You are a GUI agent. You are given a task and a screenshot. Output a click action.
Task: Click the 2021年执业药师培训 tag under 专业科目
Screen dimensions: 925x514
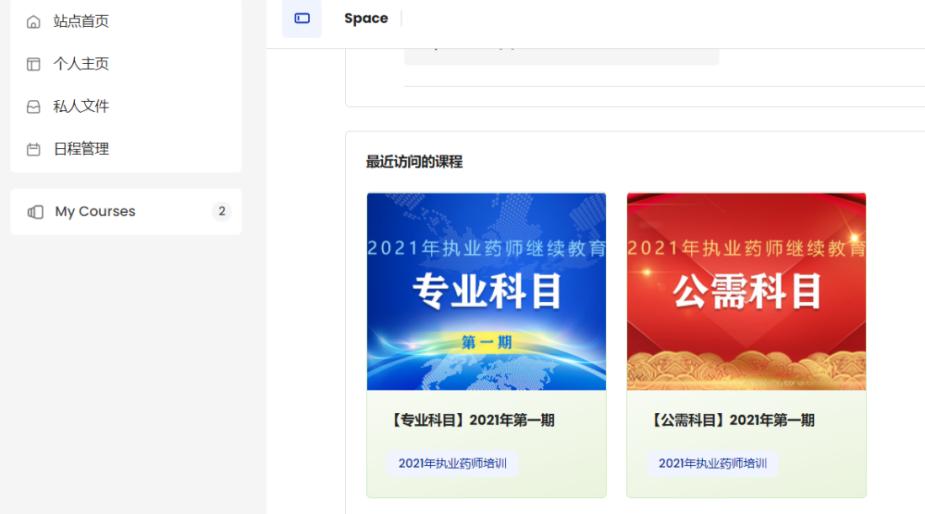pyautogui.click(x=452, y=463)
